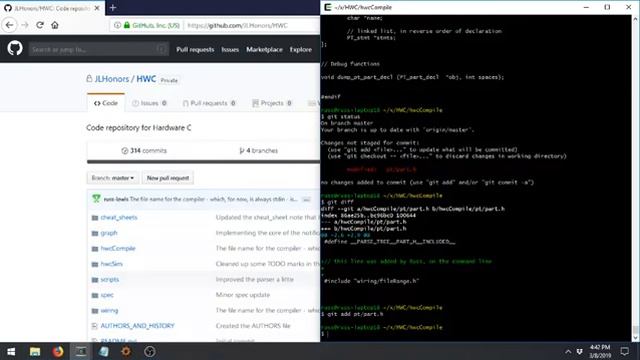The width and height of the screenshot is (640, 360).
Task: Open the JLHonors owner link
Action: point(112,79)
